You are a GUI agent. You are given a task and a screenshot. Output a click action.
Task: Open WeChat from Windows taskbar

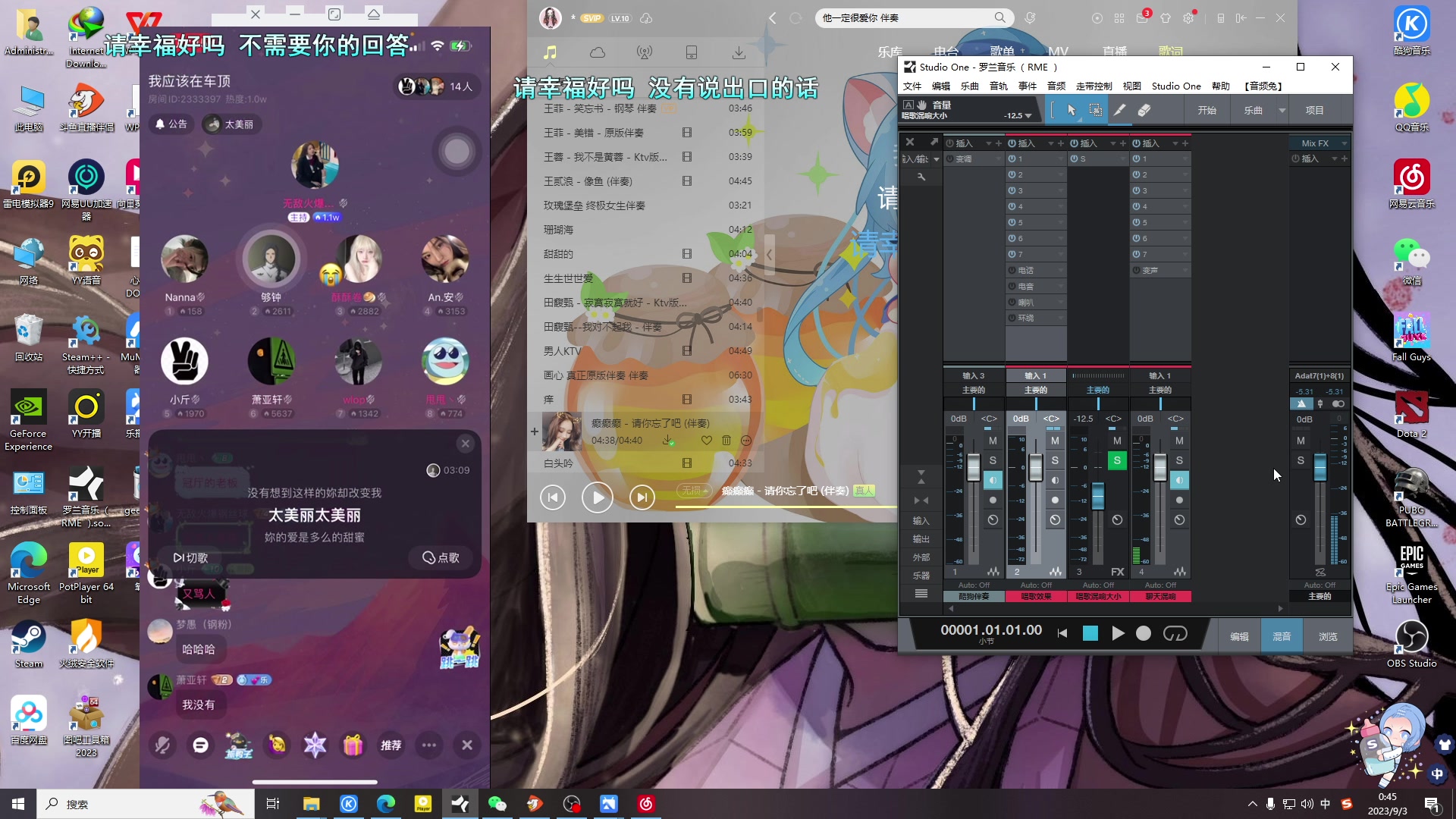497,804
